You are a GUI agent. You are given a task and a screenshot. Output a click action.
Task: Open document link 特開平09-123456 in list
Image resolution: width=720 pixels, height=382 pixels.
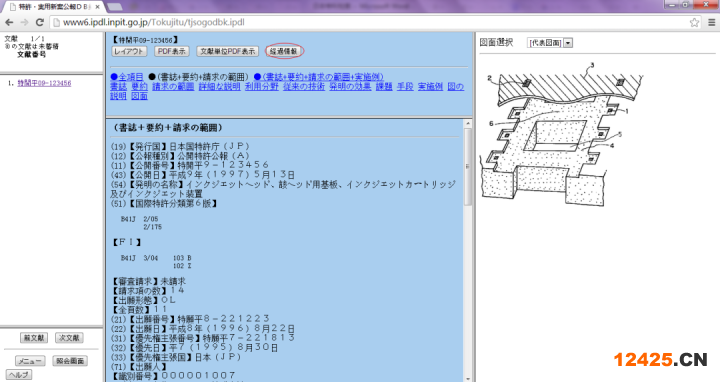45,83
